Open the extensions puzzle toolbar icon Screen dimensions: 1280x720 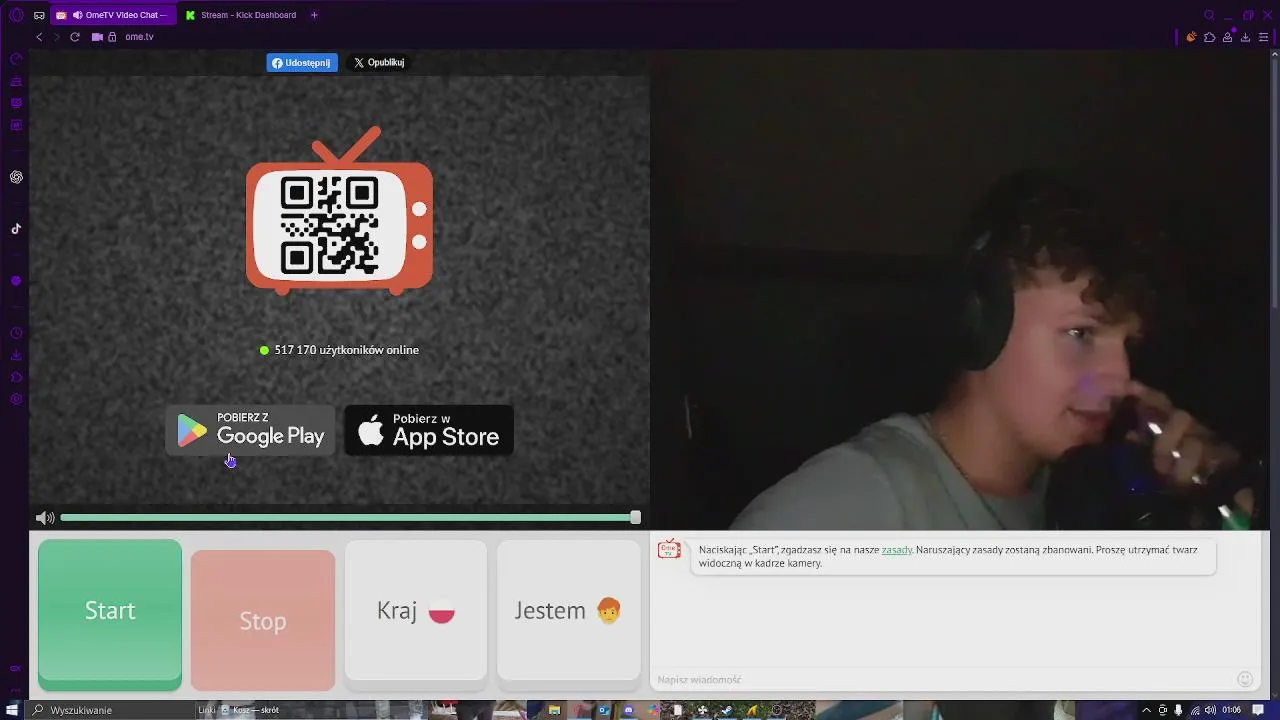tap(1209, 37)
